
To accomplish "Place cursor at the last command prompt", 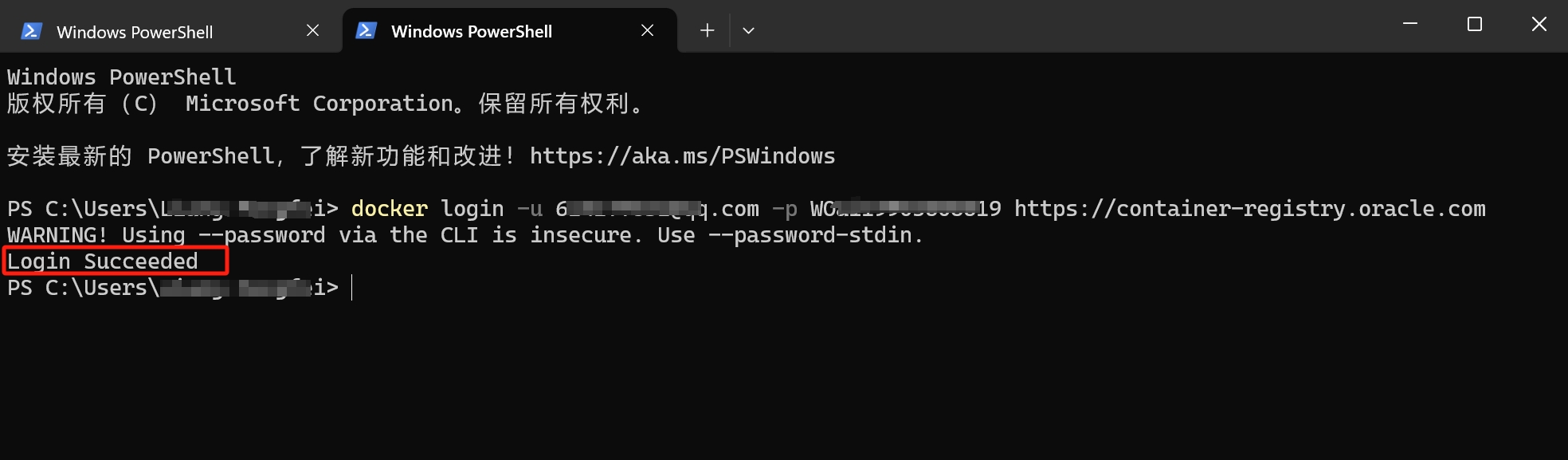I will [x=351, y=288].
